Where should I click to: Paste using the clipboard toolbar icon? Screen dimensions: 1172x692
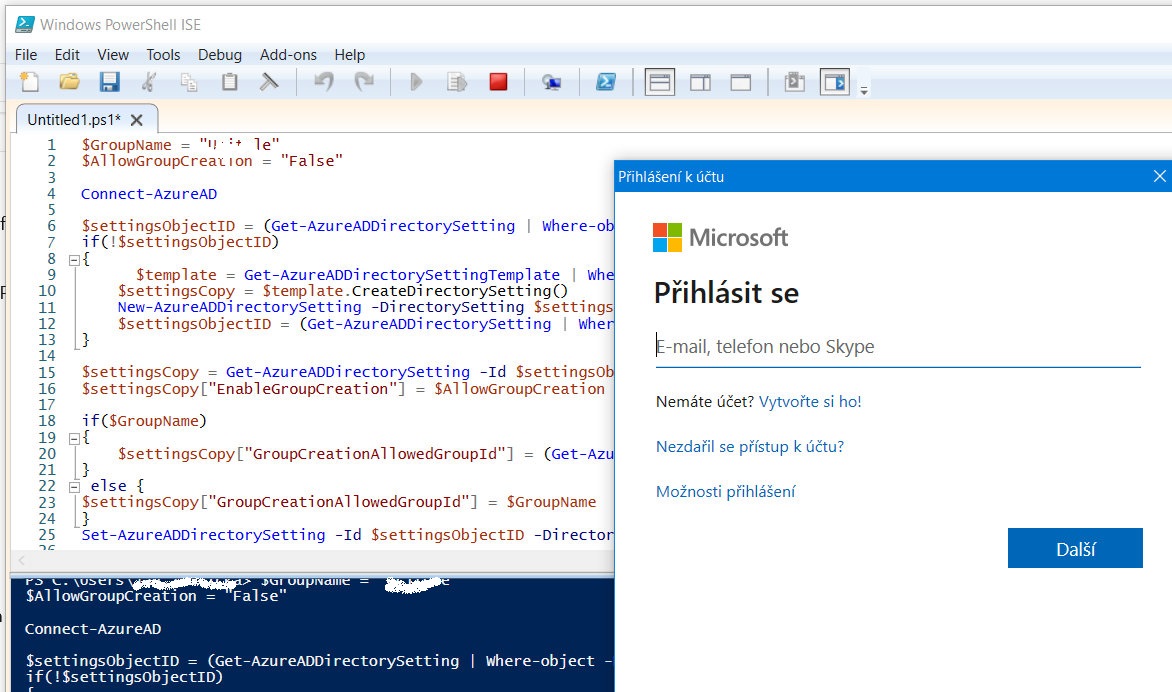pos(229,81)
